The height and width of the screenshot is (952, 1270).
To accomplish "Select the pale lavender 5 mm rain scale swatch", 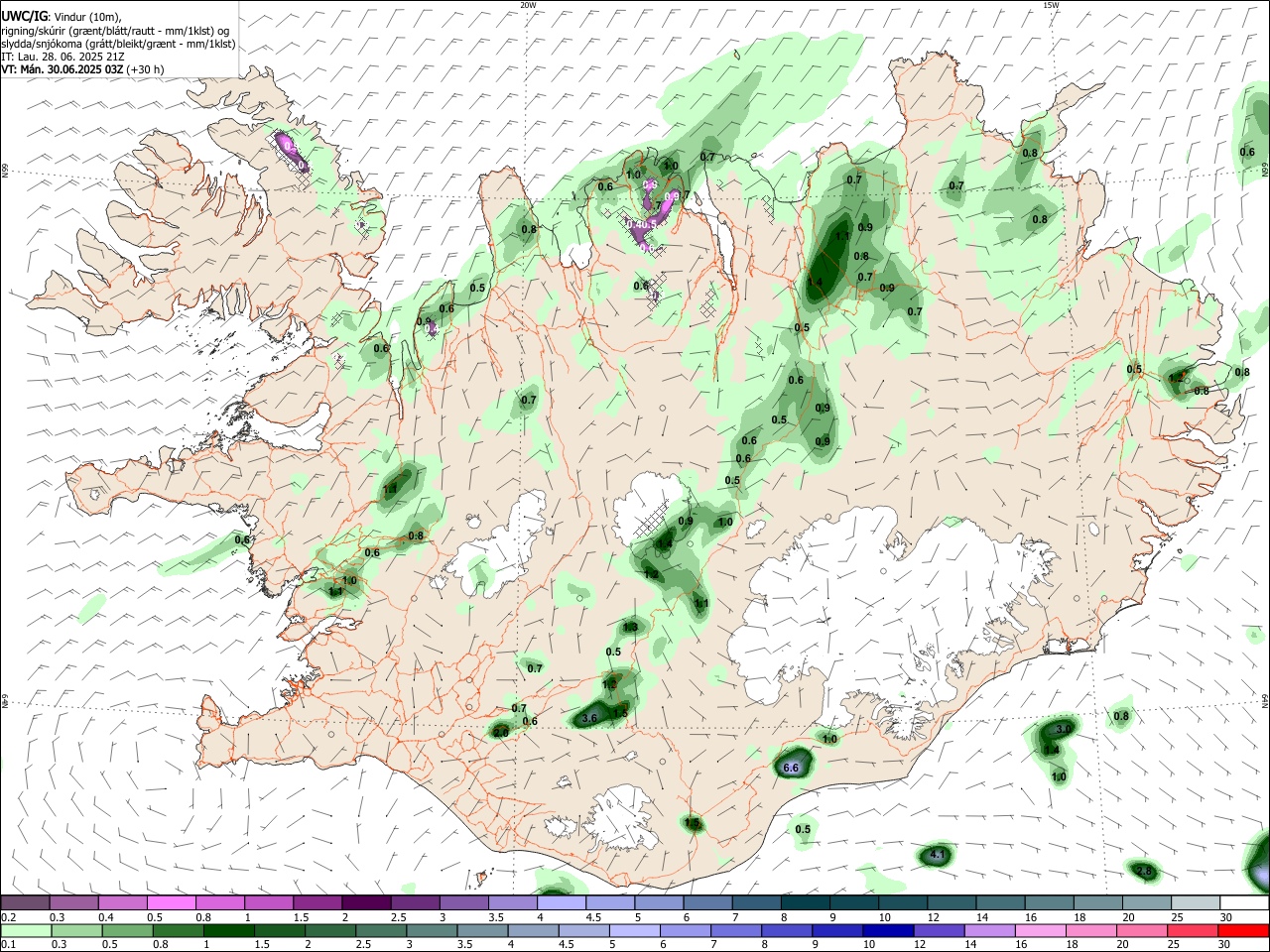I will point(634,930).
